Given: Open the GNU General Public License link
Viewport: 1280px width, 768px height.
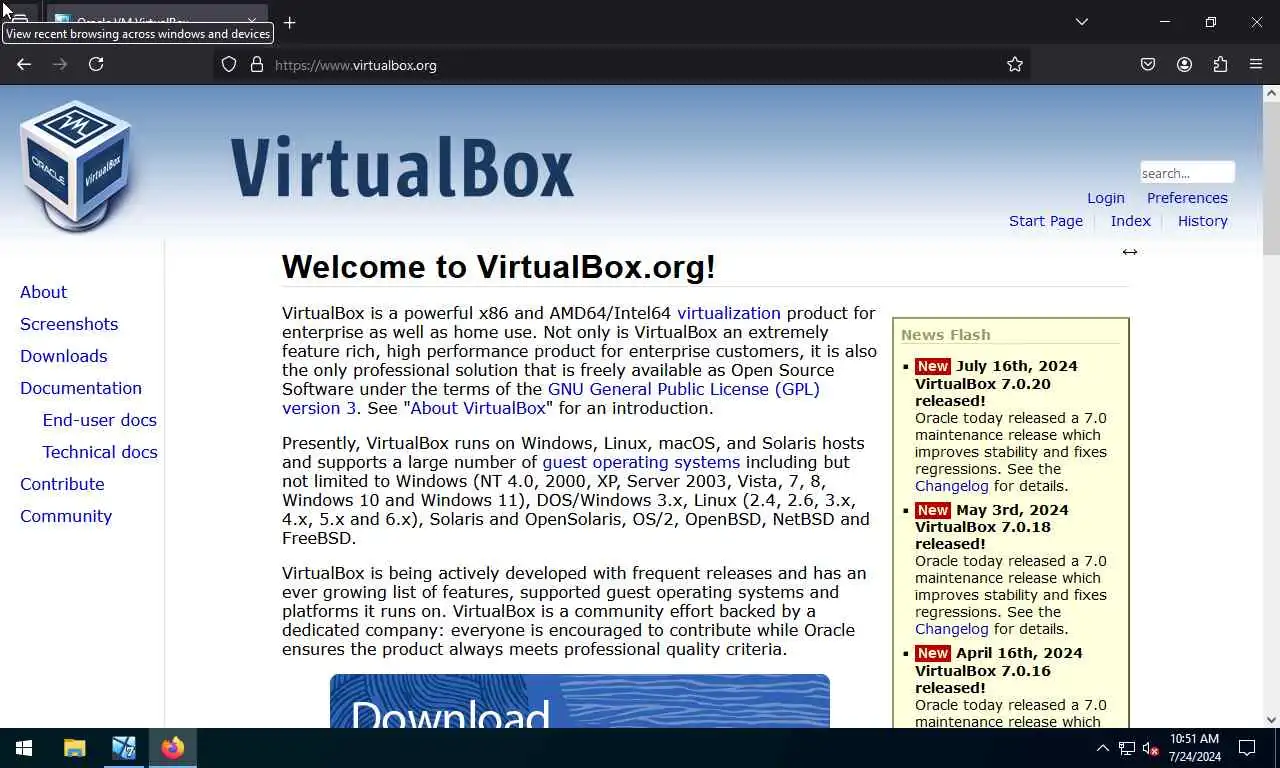Looking at the screenshot, I should coord(684,389).
